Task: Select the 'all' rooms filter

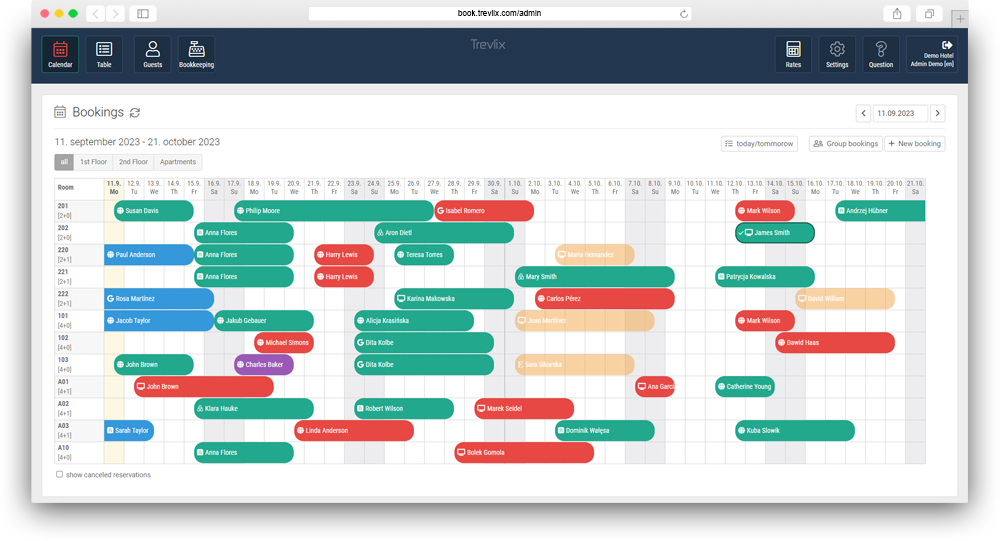Action: (64, 162)
